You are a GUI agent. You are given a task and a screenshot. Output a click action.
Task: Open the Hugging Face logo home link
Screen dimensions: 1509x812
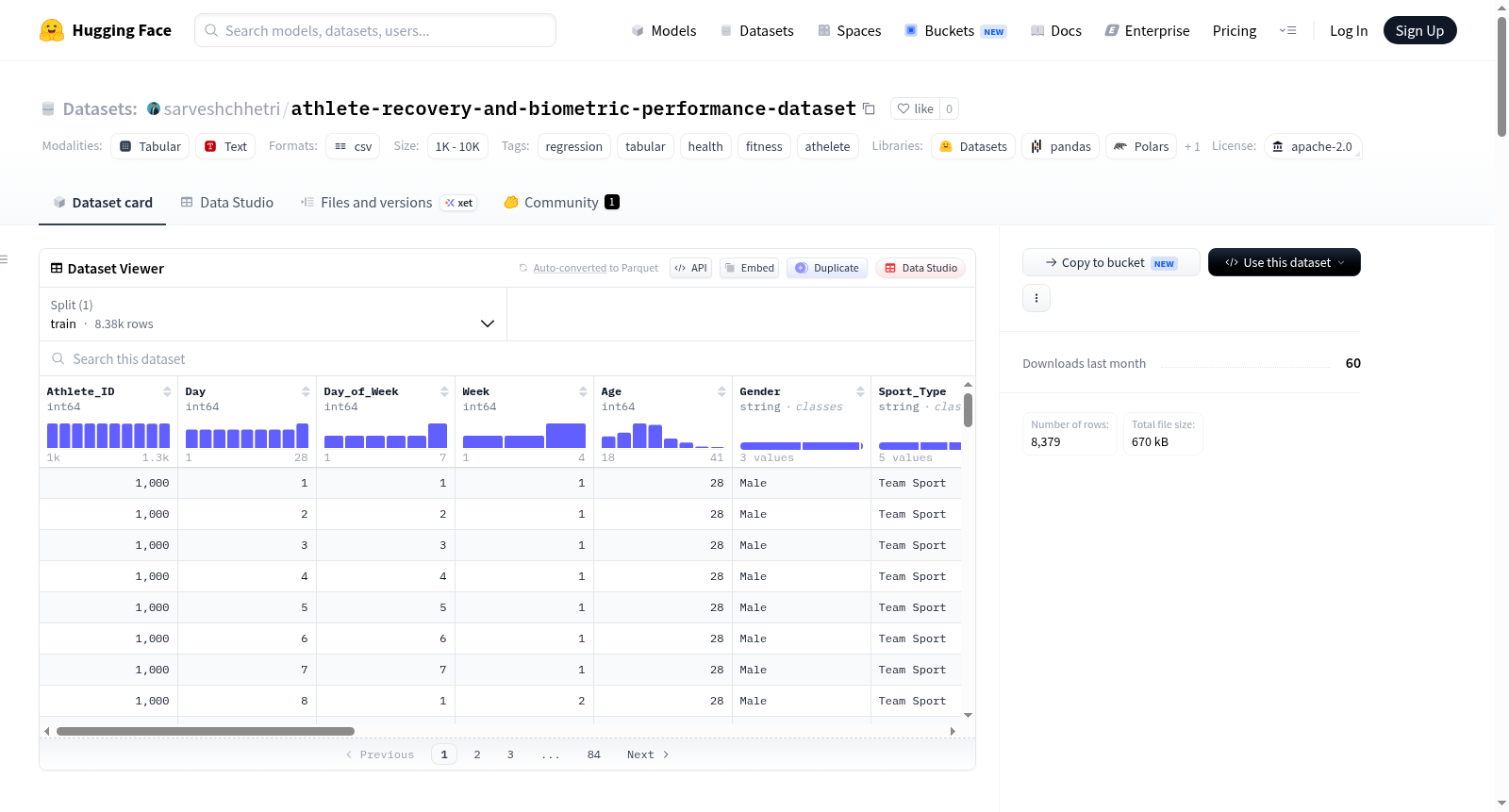[x=106, y=30]
